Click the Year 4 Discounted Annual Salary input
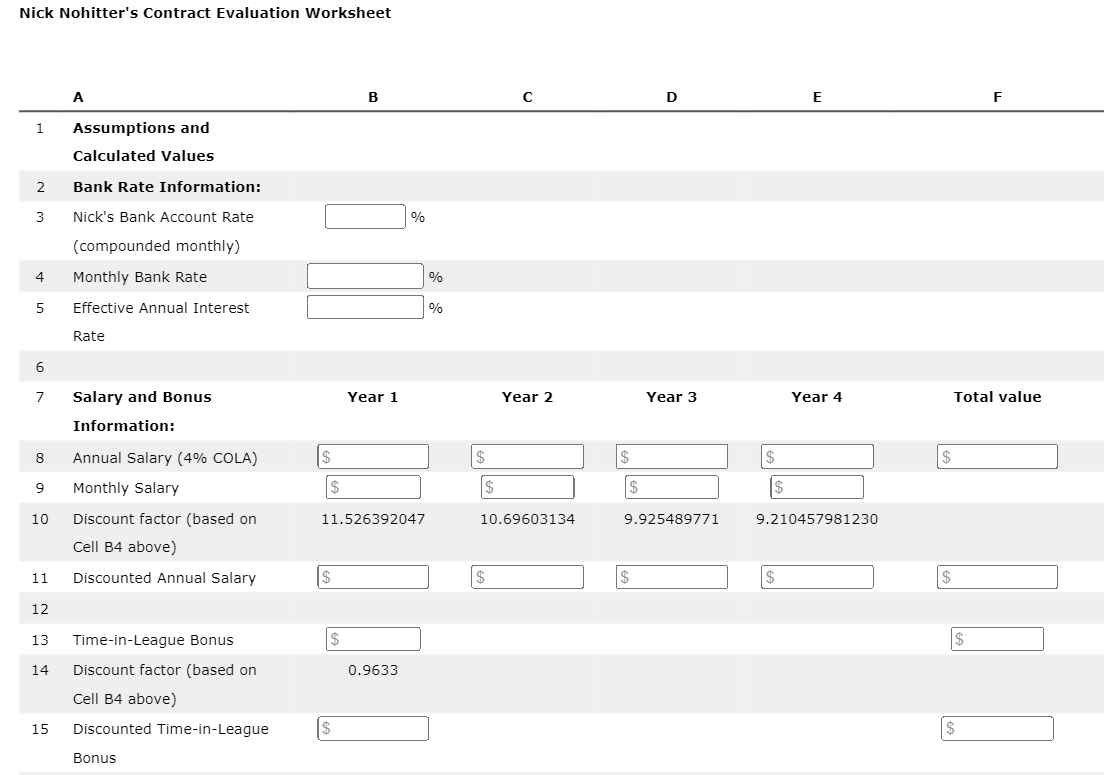This screenshot has height=775, width=1104. pyautogui.click(x=817, y=576)
